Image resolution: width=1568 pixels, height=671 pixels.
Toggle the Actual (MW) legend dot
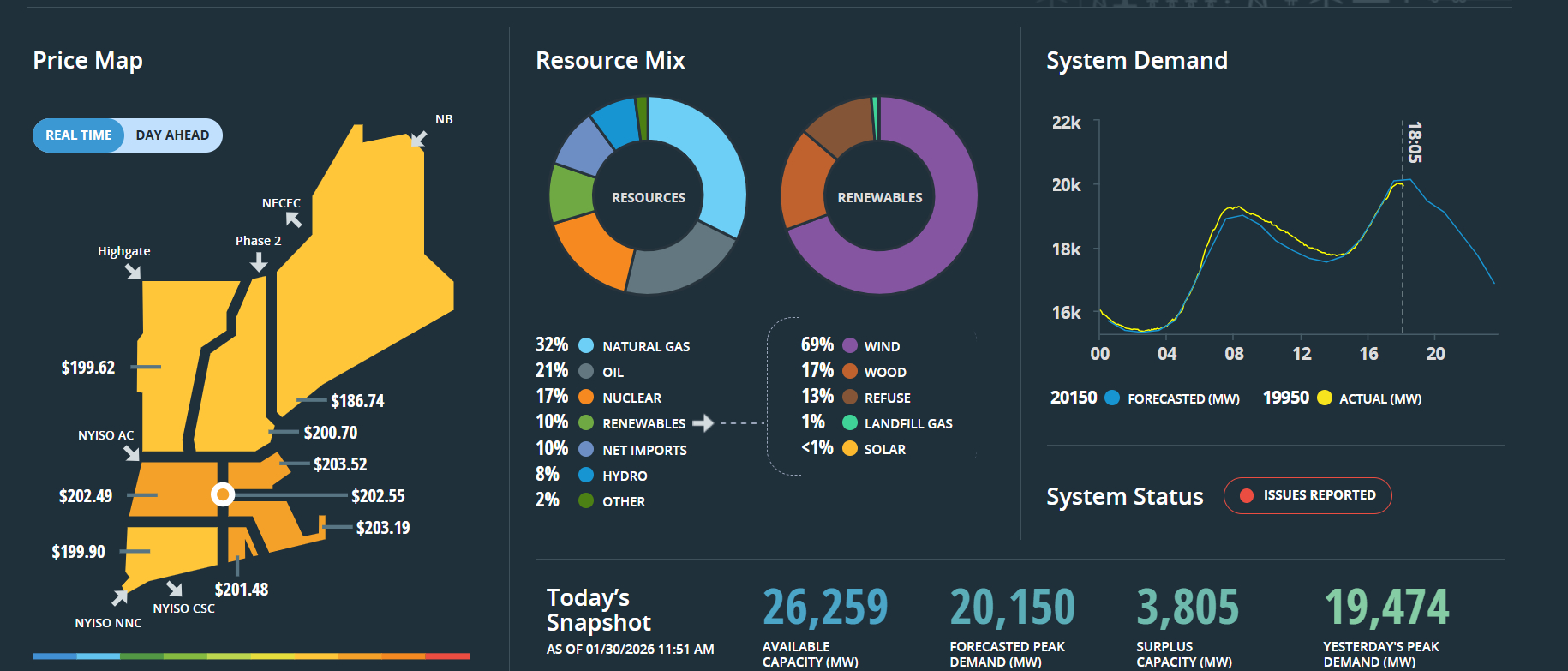click(1324, 398)
